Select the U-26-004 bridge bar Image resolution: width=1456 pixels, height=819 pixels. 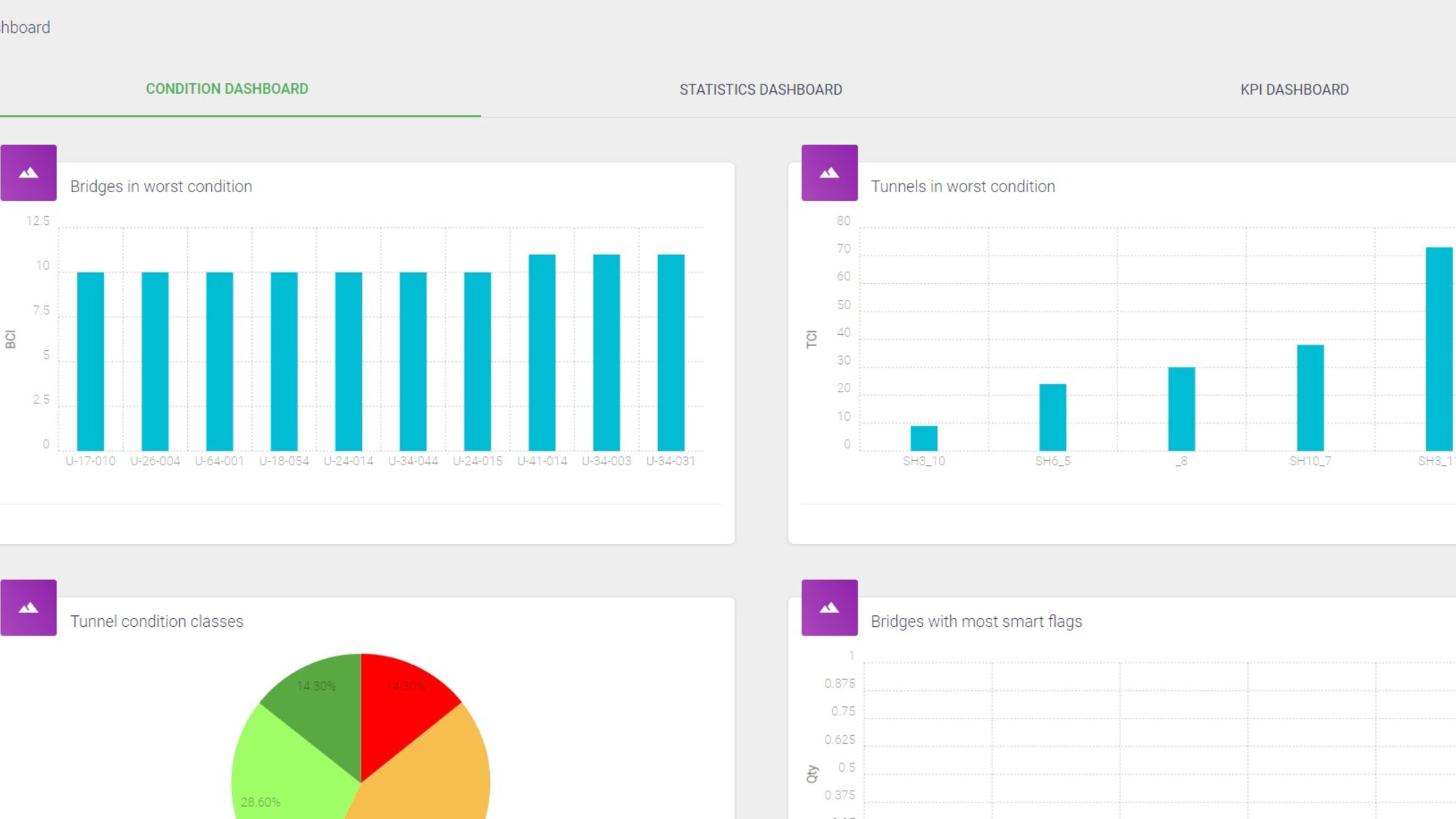155,361
